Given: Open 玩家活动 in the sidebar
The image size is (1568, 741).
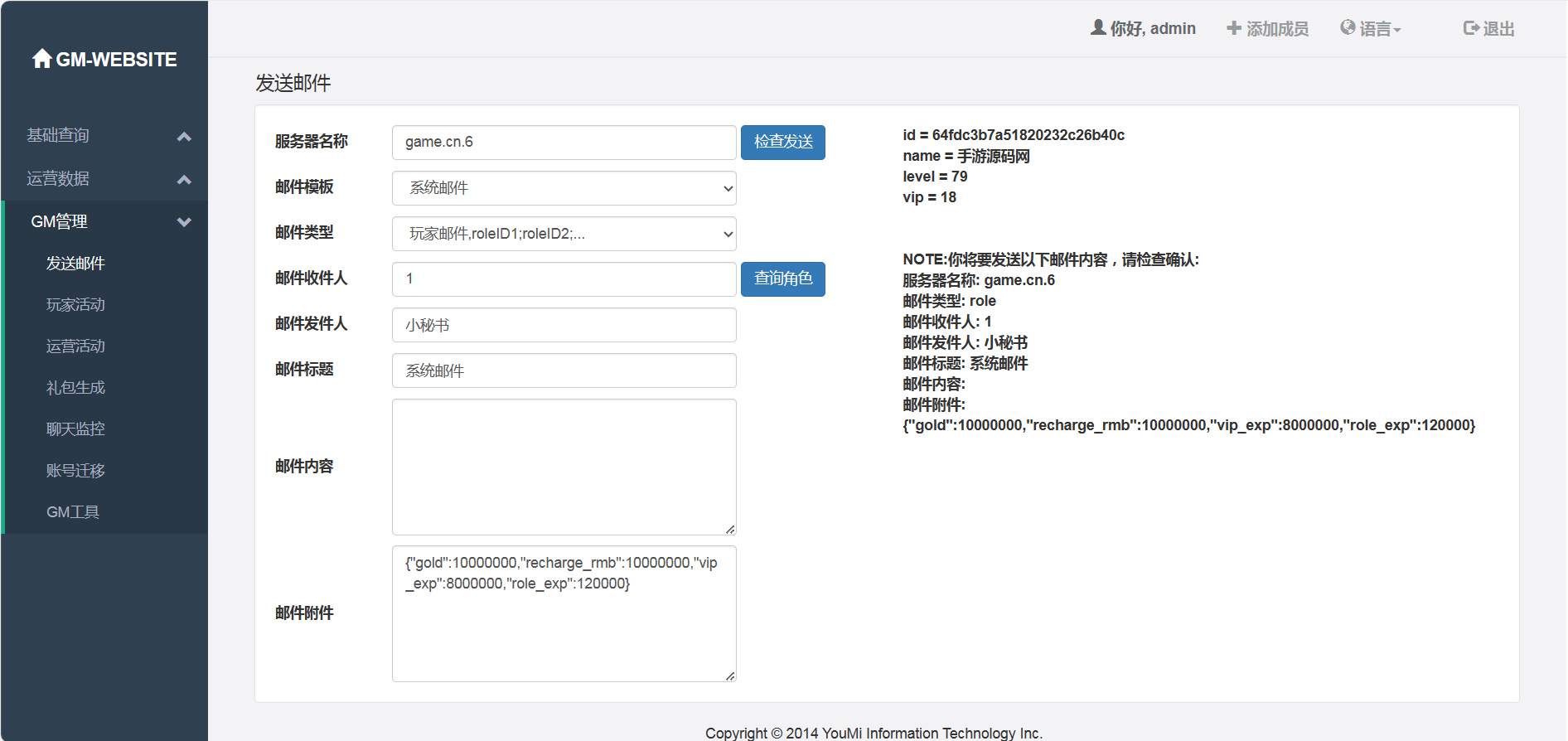Looking at the screenshot, I should [x=75, y=305].
